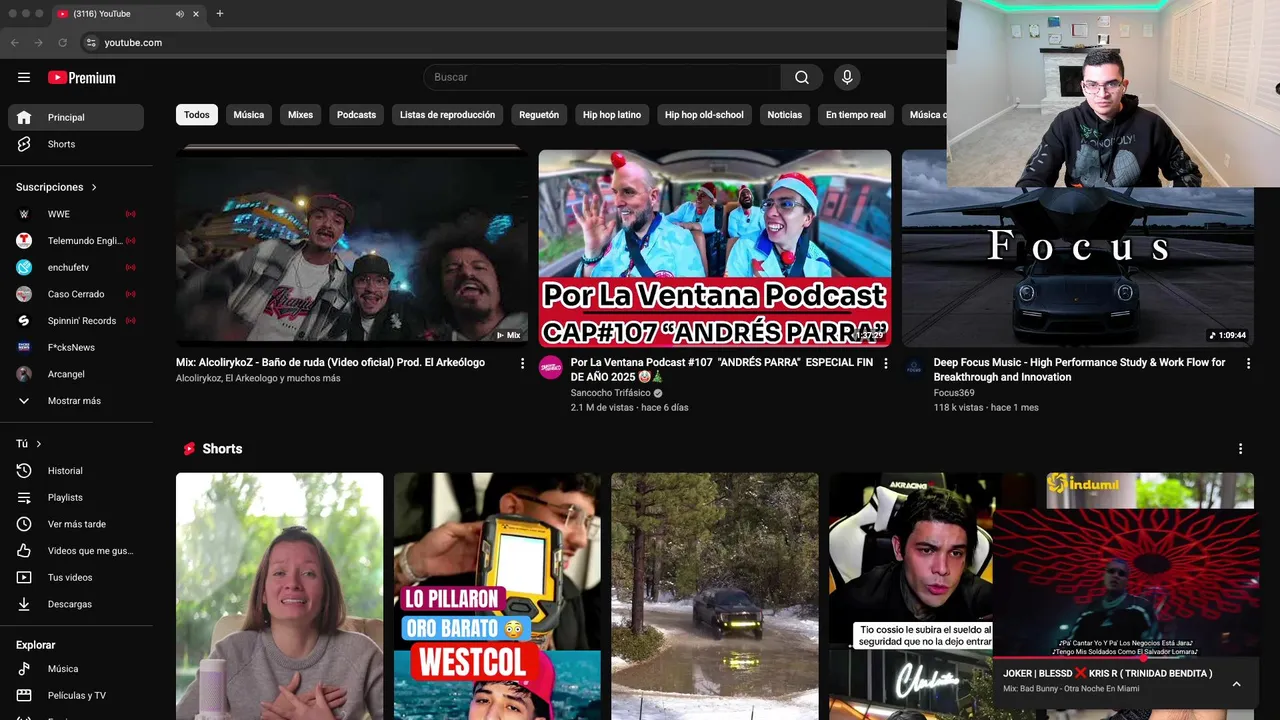Open the crying woman Short
The height and width of the screenshot is (720, 1280).
[279, 596]
